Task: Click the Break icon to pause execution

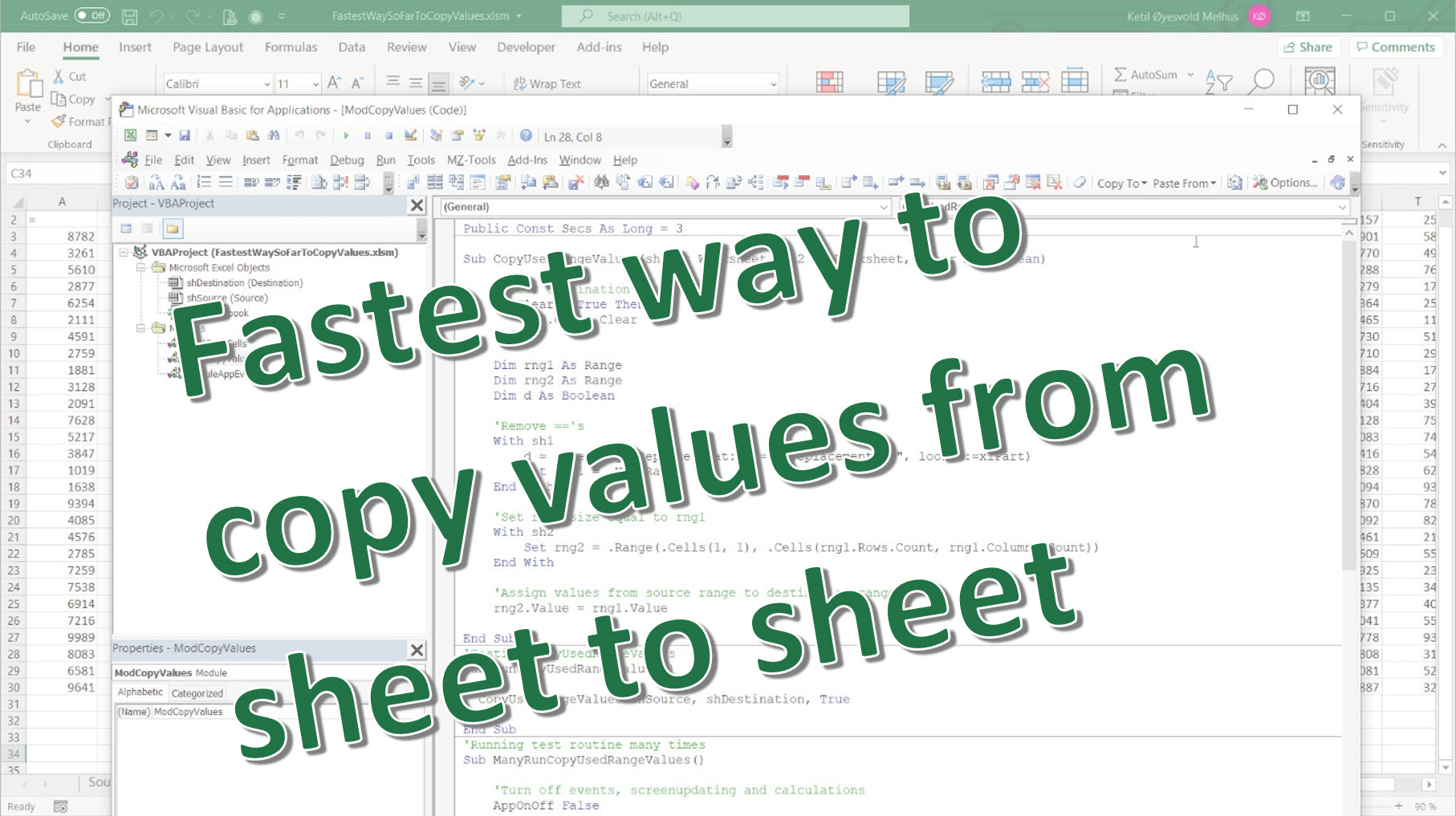Action: click(368, 136)
